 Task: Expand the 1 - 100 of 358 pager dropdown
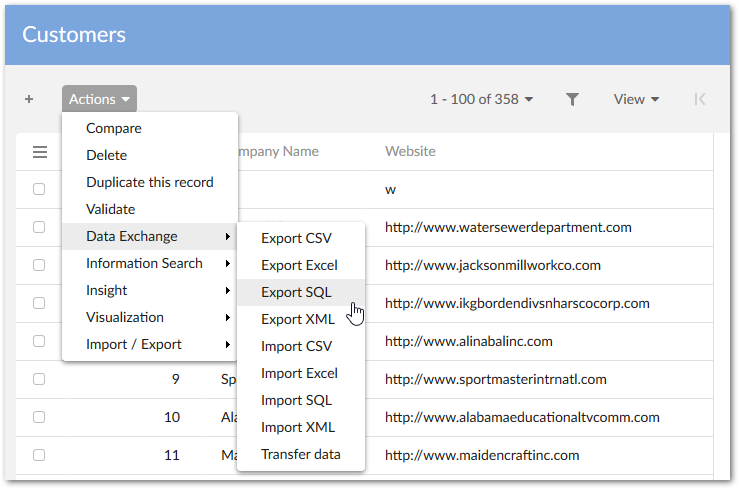(x=481, y=99)
